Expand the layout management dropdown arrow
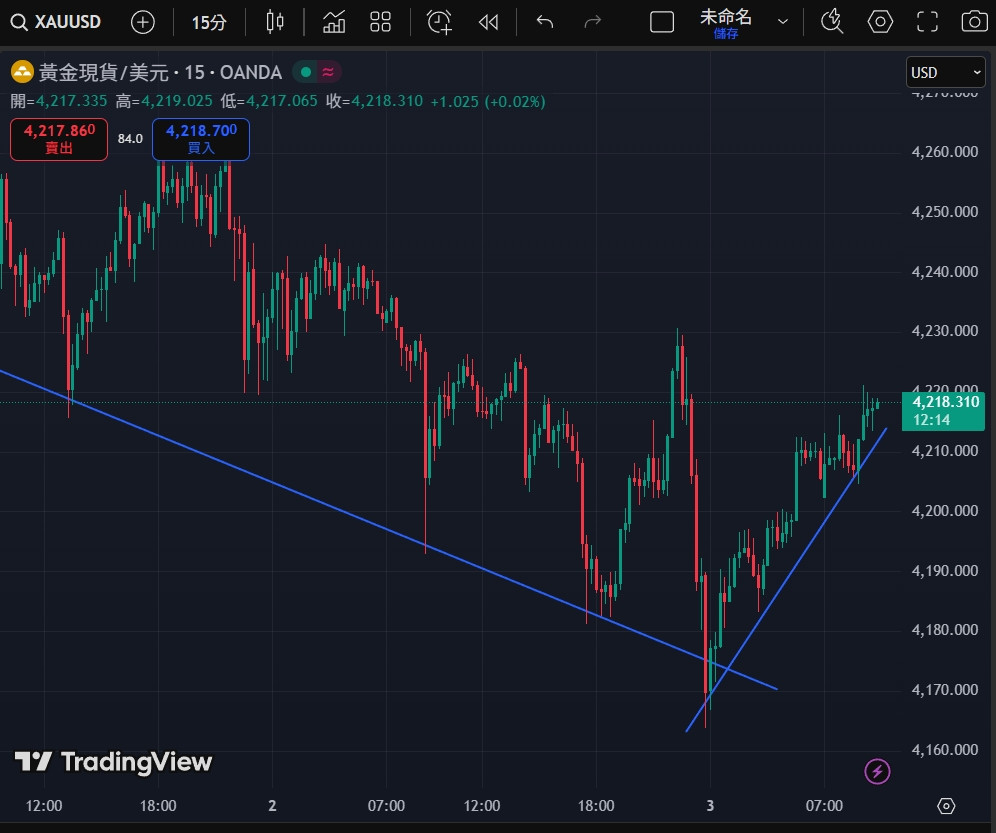Image resolution: width=996 pixels, height=833 pixels. [x=783, y=22]
